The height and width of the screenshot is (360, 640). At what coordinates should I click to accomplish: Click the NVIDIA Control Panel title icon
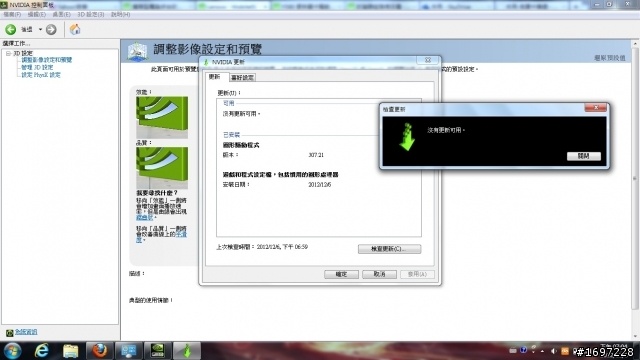(x=4, y=5)
